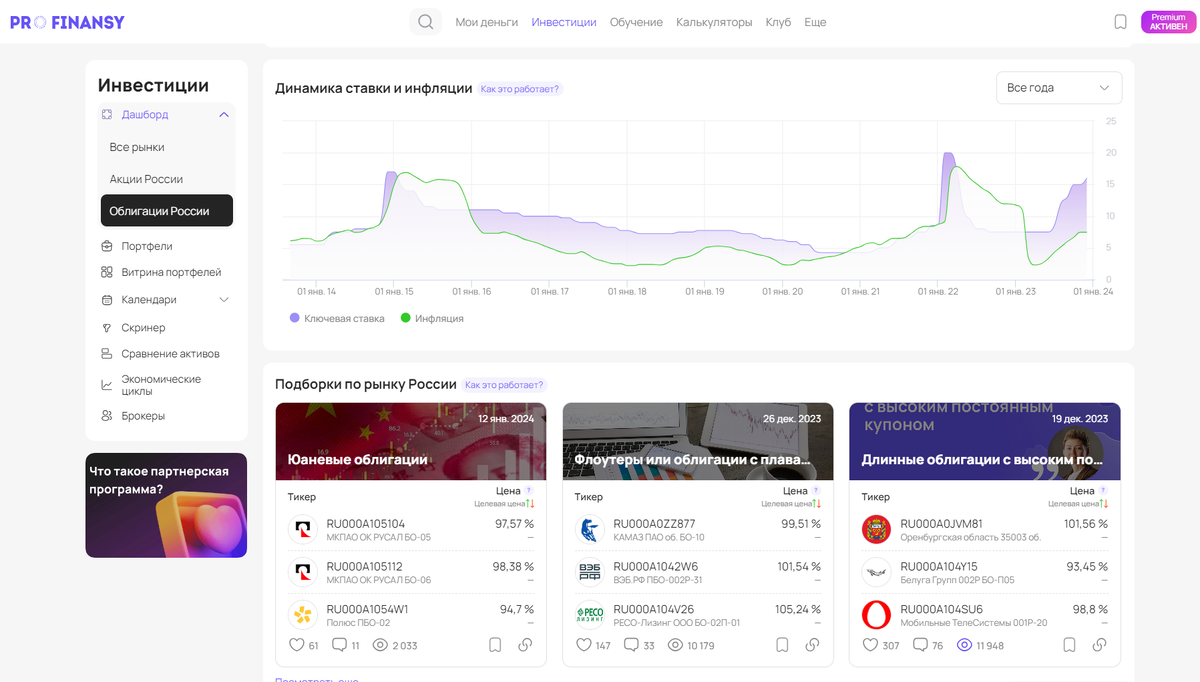Open Обучение in top navigation
1200x682 pixels.
[x=636, y=22]
